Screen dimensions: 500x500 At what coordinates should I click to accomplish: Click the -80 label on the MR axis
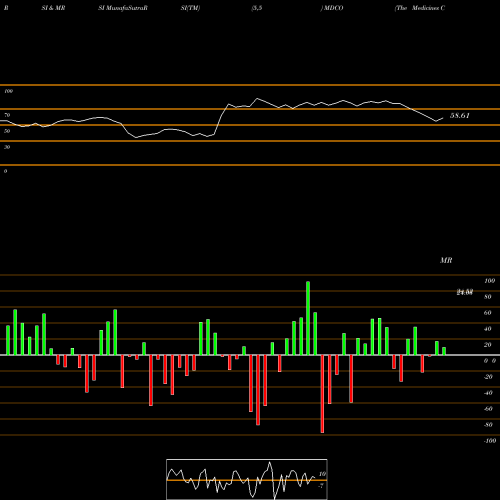(488, 425)
